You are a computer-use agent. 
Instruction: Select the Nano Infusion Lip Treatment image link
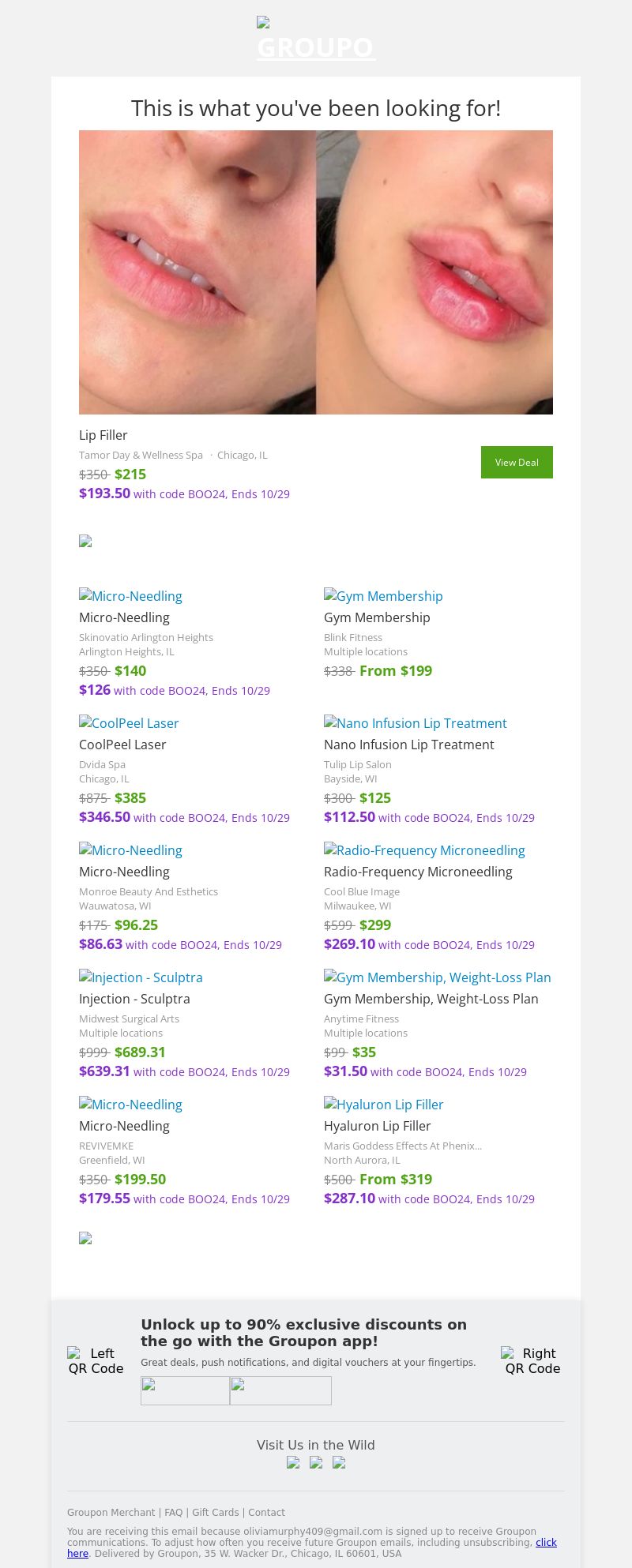coord(415,723)
